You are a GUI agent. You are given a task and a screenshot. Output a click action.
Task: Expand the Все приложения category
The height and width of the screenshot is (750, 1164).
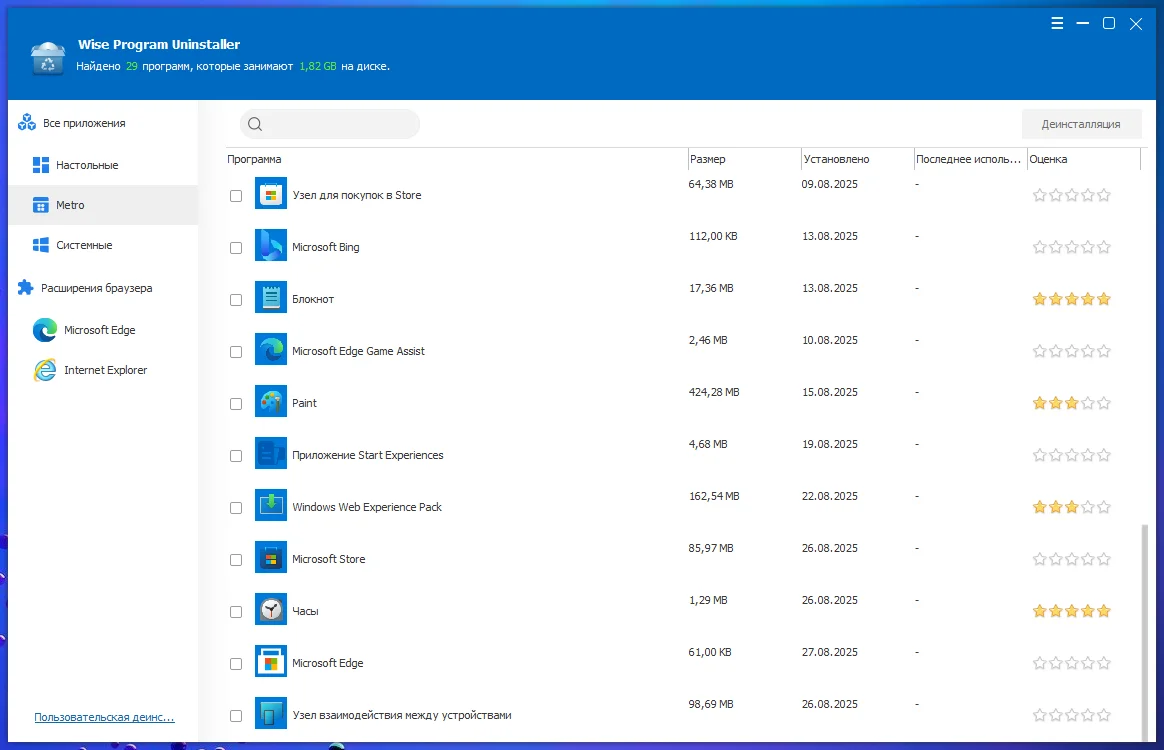pyautogui.click(x=84, y=123)
